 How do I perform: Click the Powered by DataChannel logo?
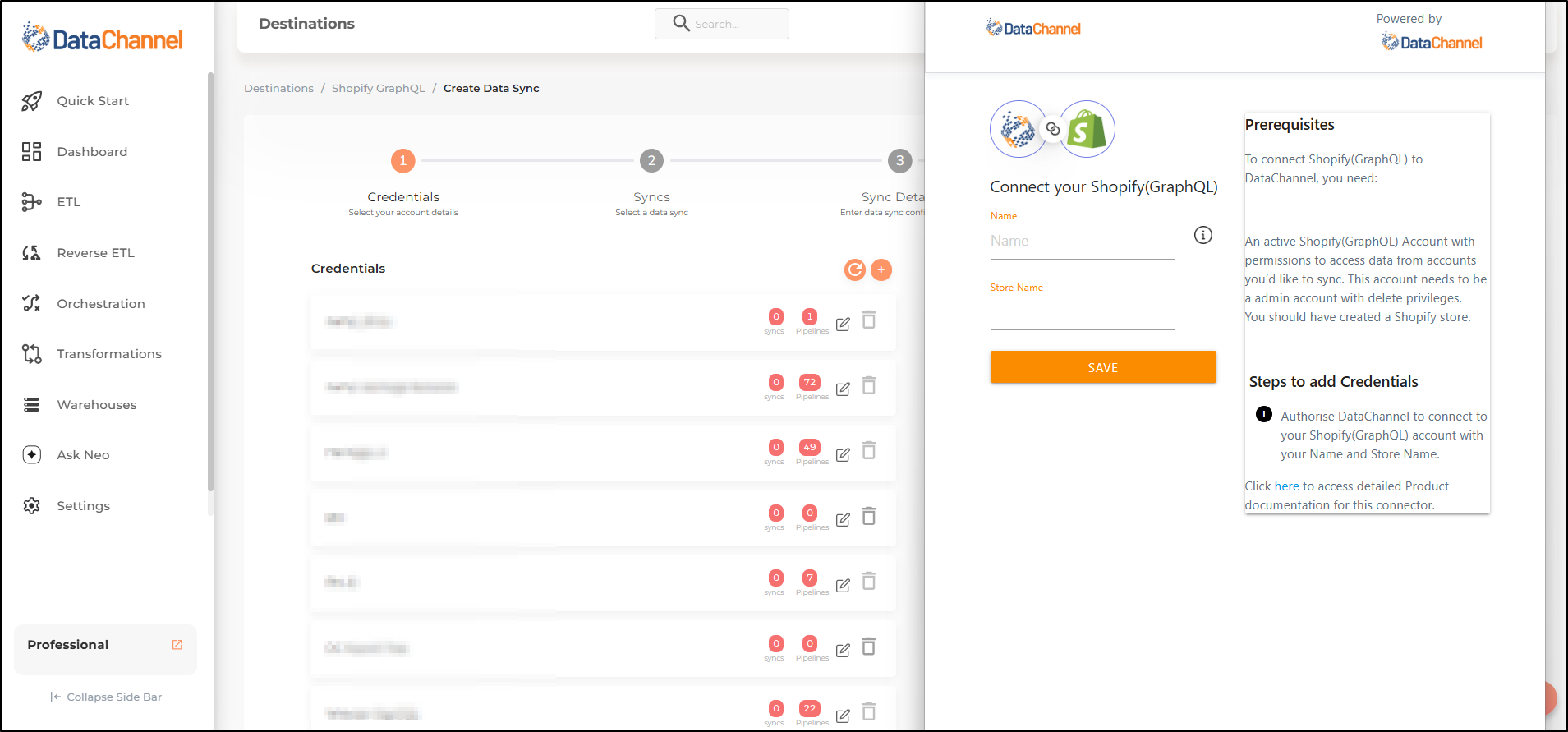[x=1432, y=43]
